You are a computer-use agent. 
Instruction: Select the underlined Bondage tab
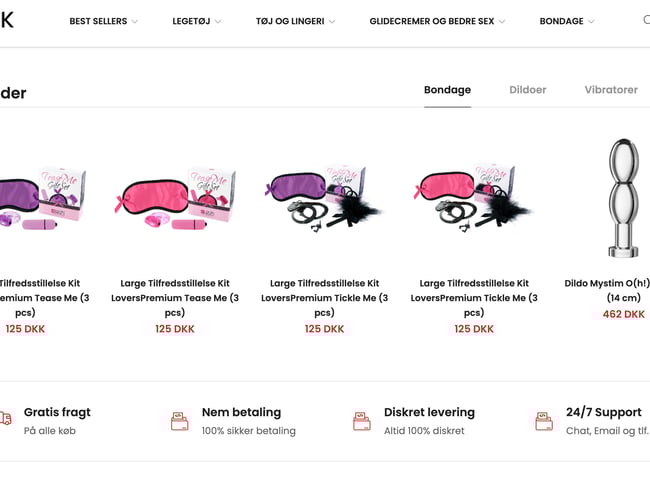point(447,90)
